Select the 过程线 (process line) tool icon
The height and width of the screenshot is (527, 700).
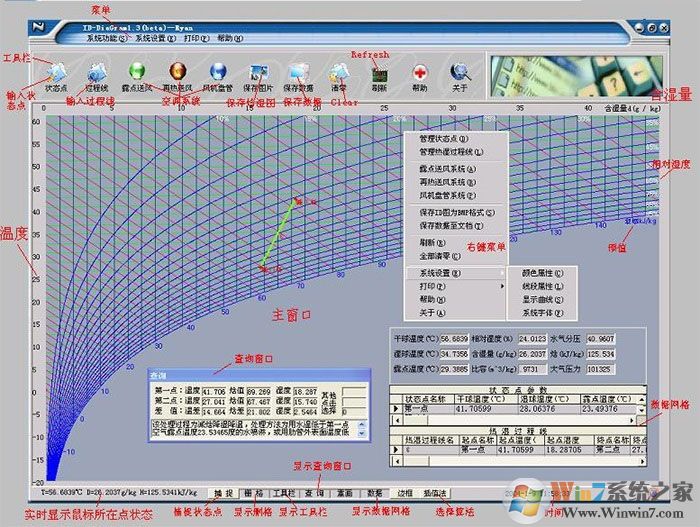[97, 73]
